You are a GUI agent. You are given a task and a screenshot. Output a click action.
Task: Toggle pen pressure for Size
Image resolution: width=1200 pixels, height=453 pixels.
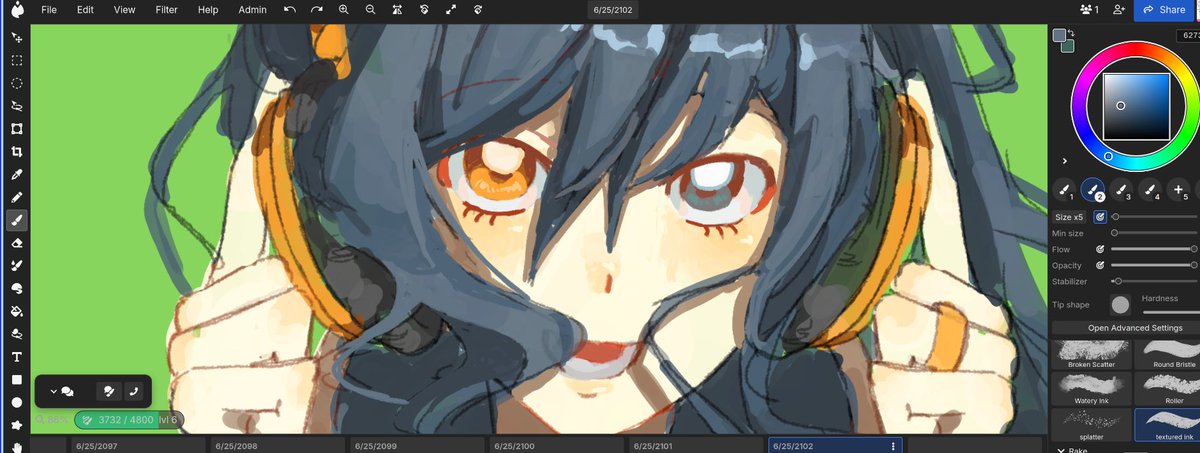click(x=1100, y=217)
